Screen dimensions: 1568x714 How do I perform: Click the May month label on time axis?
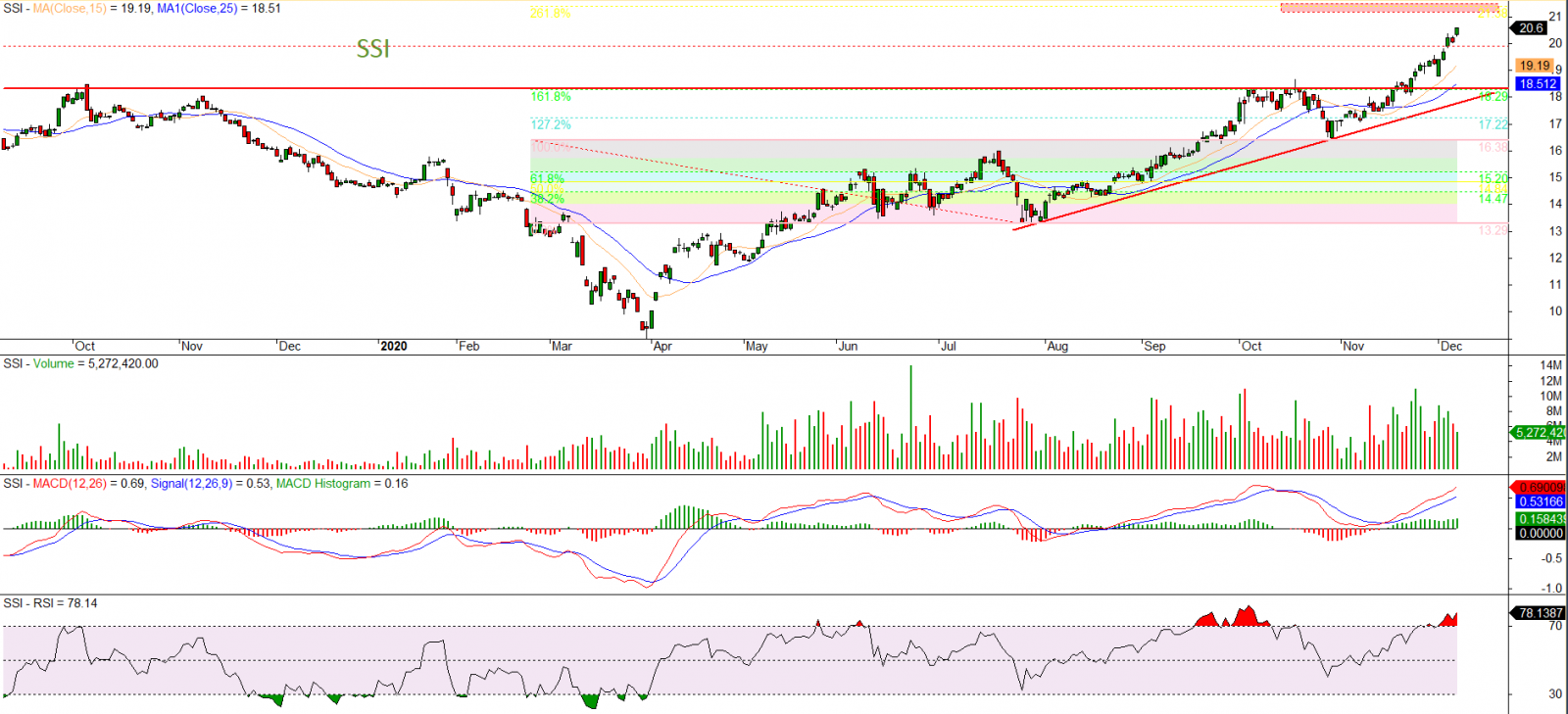coord(757,346)
